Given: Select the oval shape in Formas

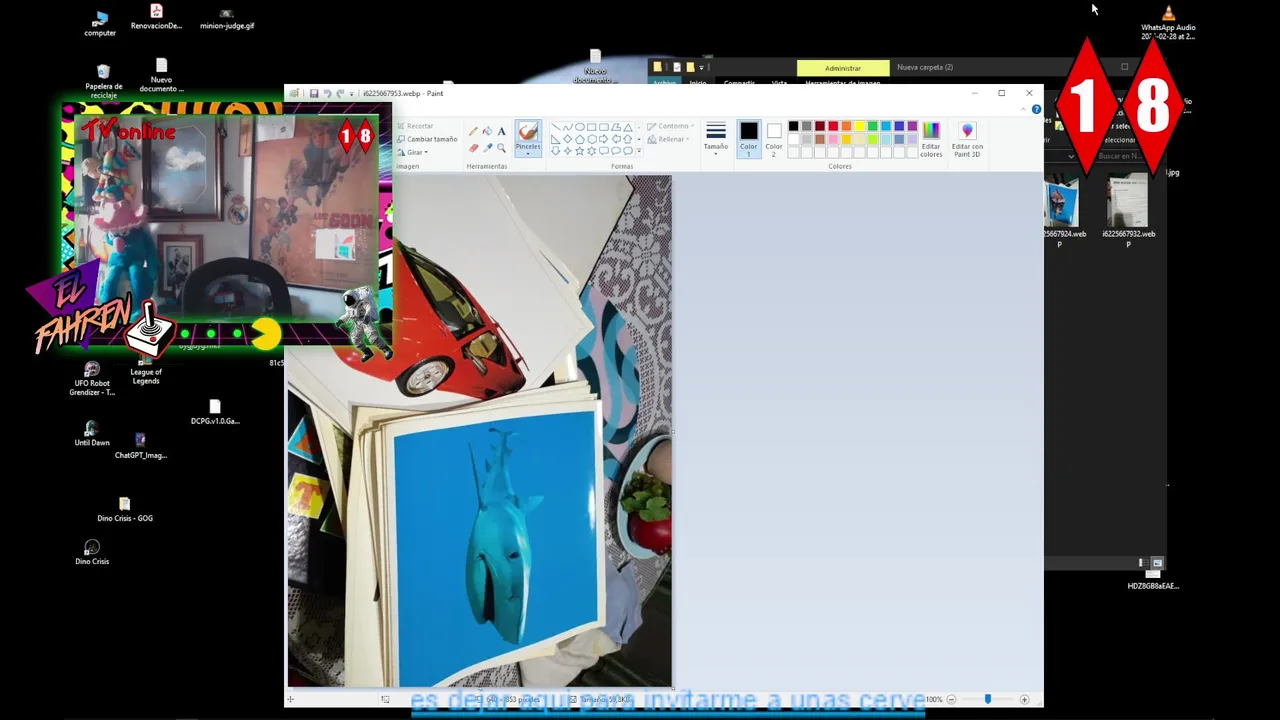Looking at the screenshot, I should 580,127.
